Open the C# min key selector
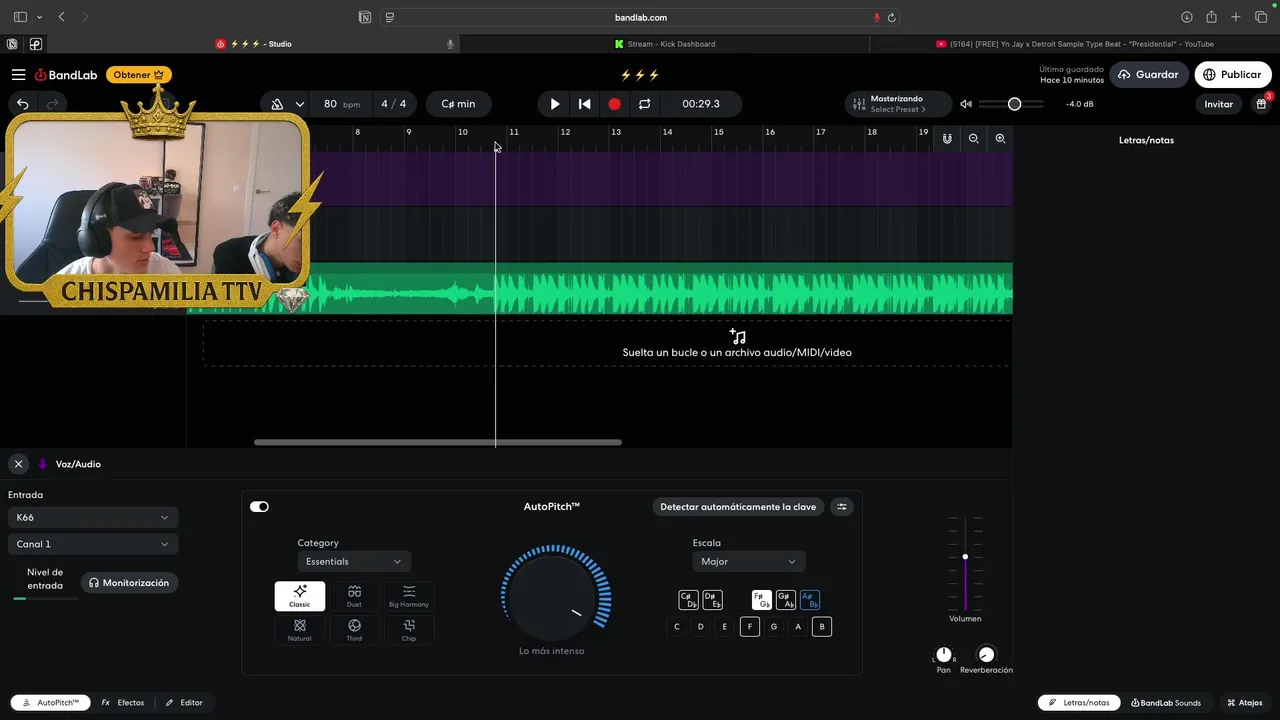The height and width of the screenshot is (720, 1280). pos(458,104)
